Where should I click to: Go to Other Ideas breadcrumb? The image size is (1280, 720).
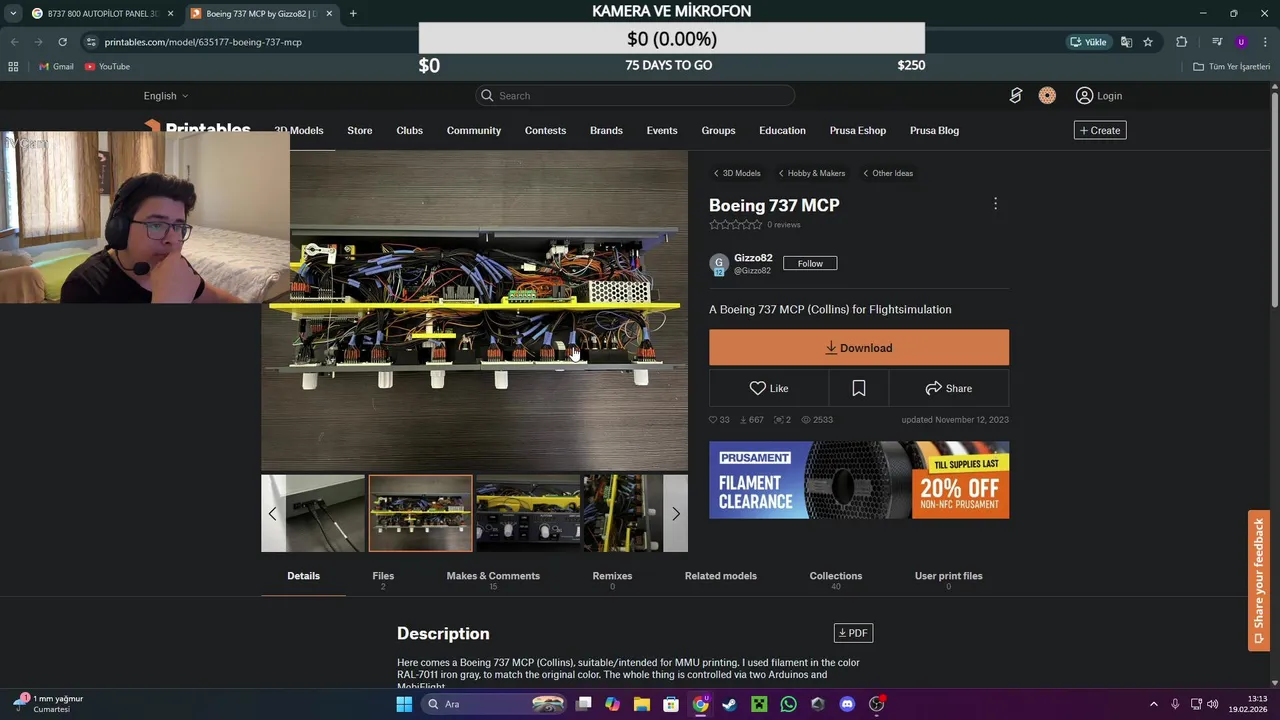(888, 173)
